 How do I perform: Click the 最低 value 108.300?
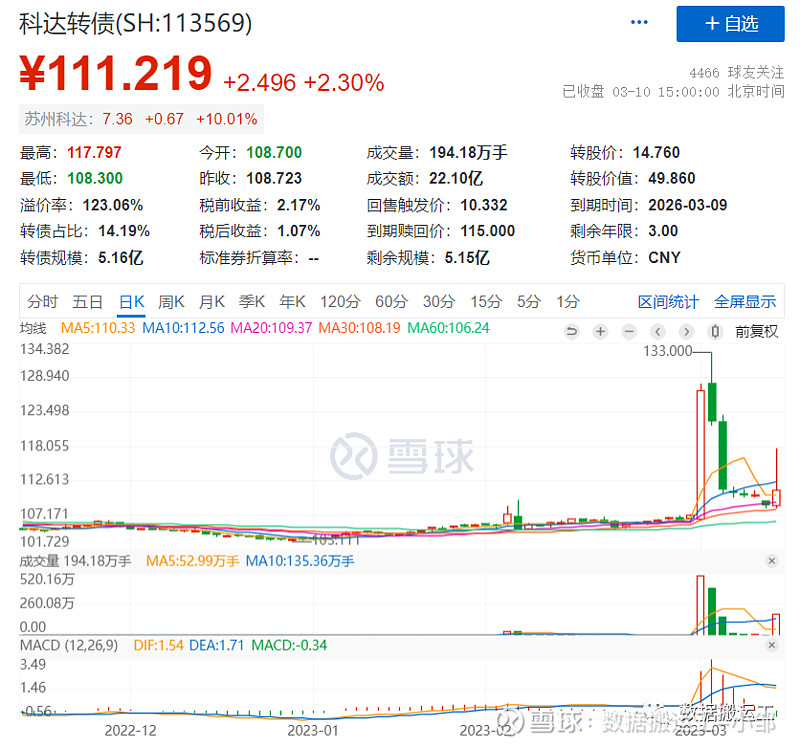point(95,178)
